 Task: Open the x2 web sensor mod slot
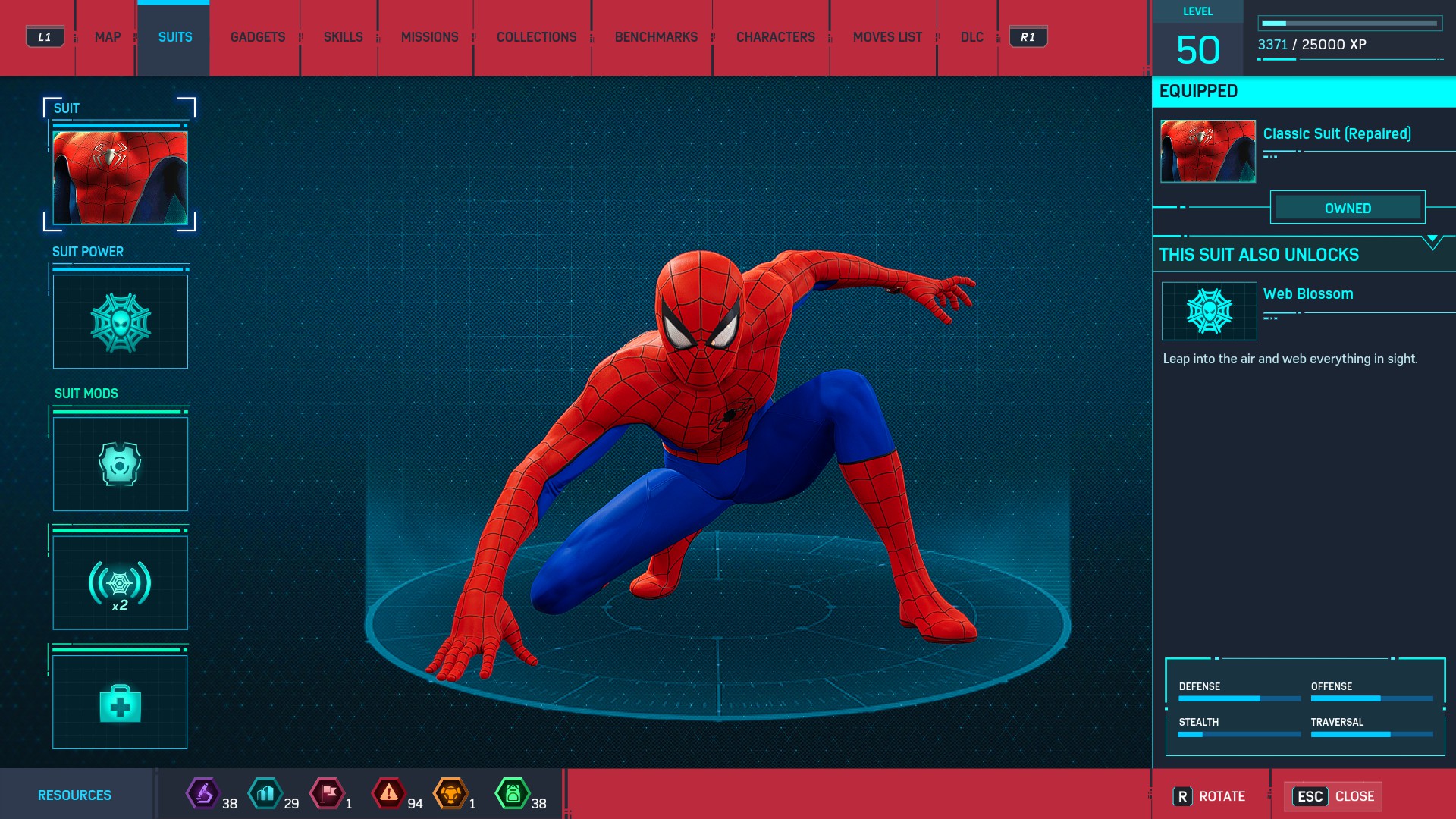[120, 583]
